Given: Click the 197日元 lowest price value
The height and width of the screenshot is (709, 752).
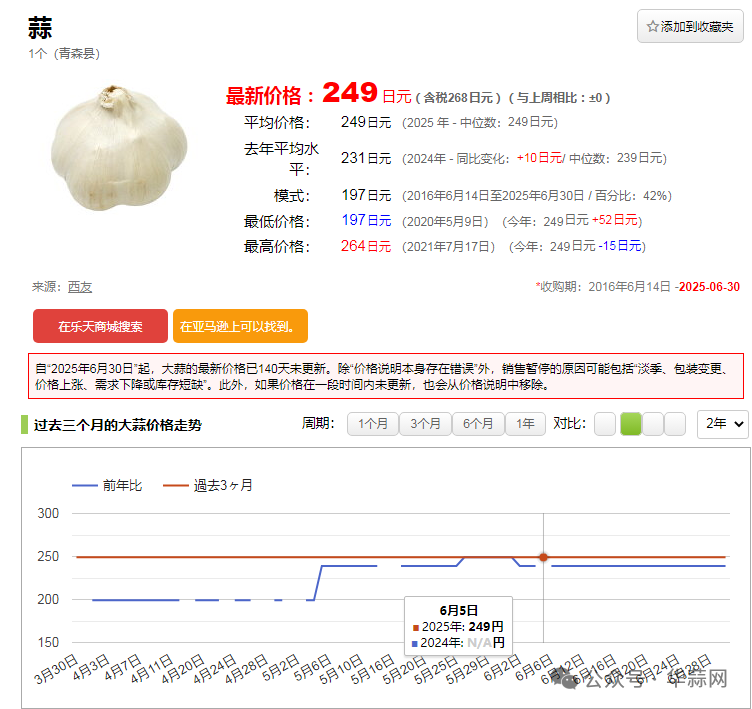Looking at the screenshot, I should pos(366,221).
